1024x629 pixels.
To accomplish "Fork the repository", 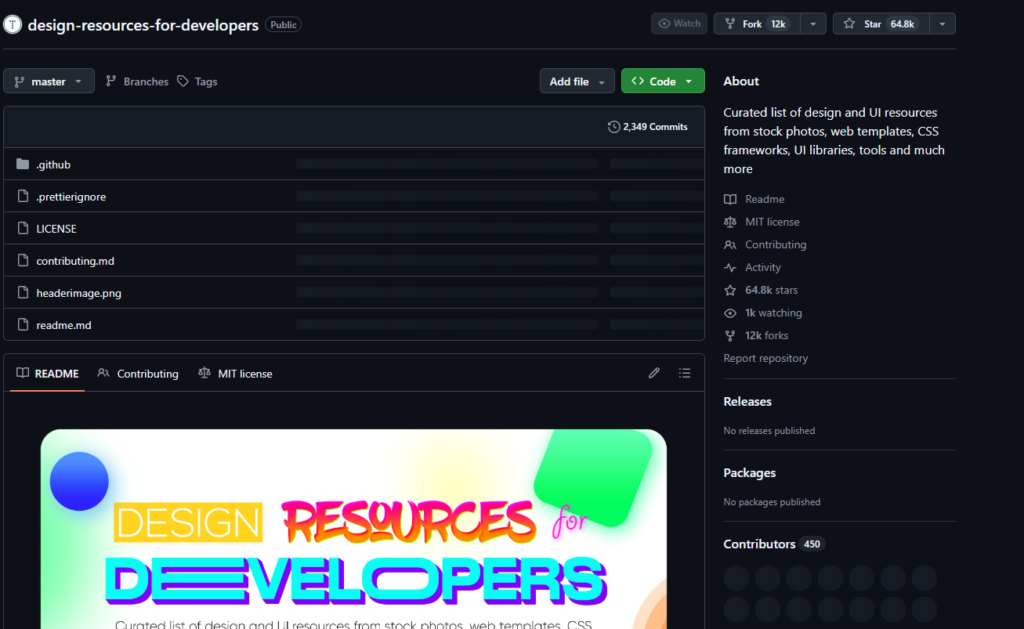I will click(x=756, y=24).
